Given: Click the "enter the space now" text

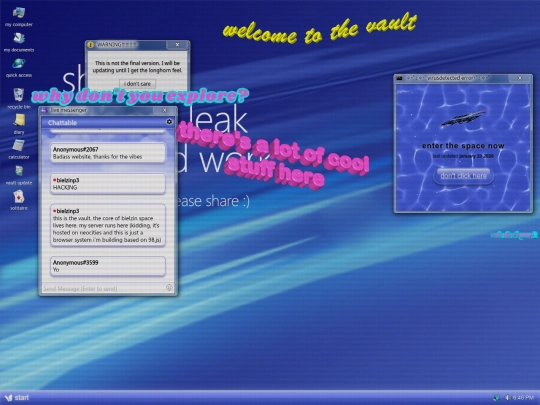Looking at the screenshot, I should click(463, 146).
